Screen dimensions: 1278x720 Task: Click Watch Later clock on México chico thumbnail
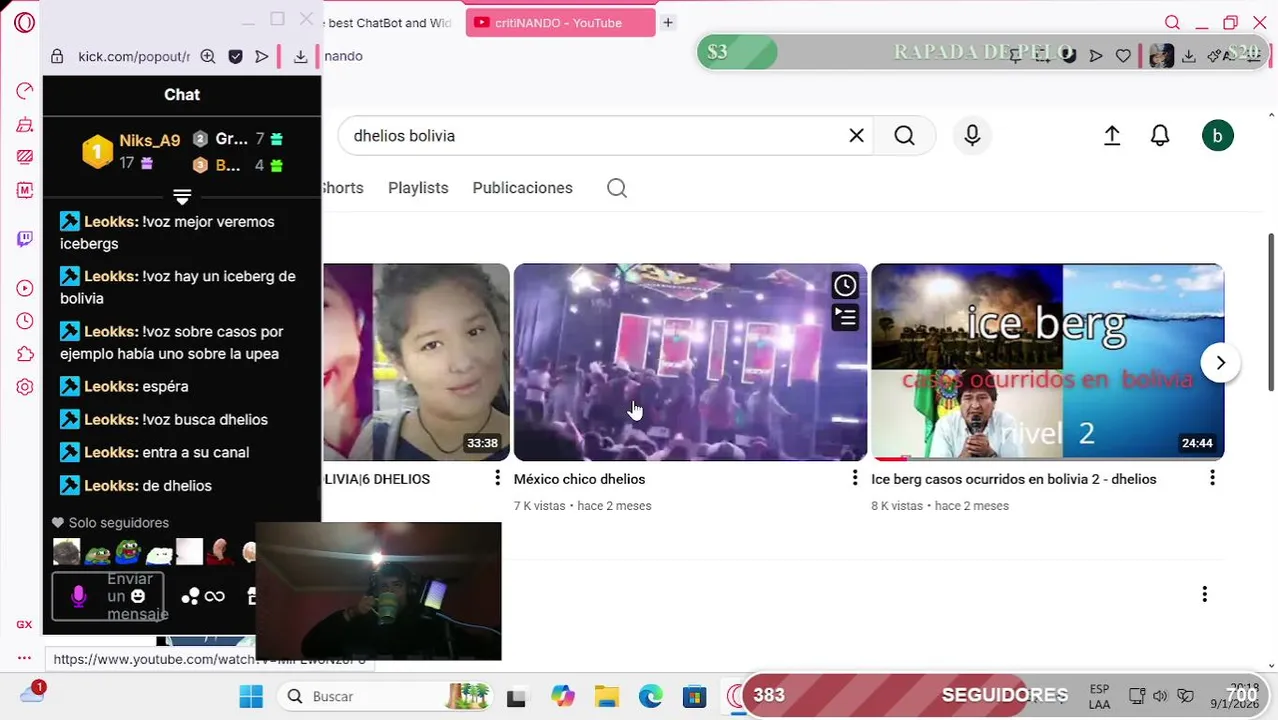tap(845, 286)
